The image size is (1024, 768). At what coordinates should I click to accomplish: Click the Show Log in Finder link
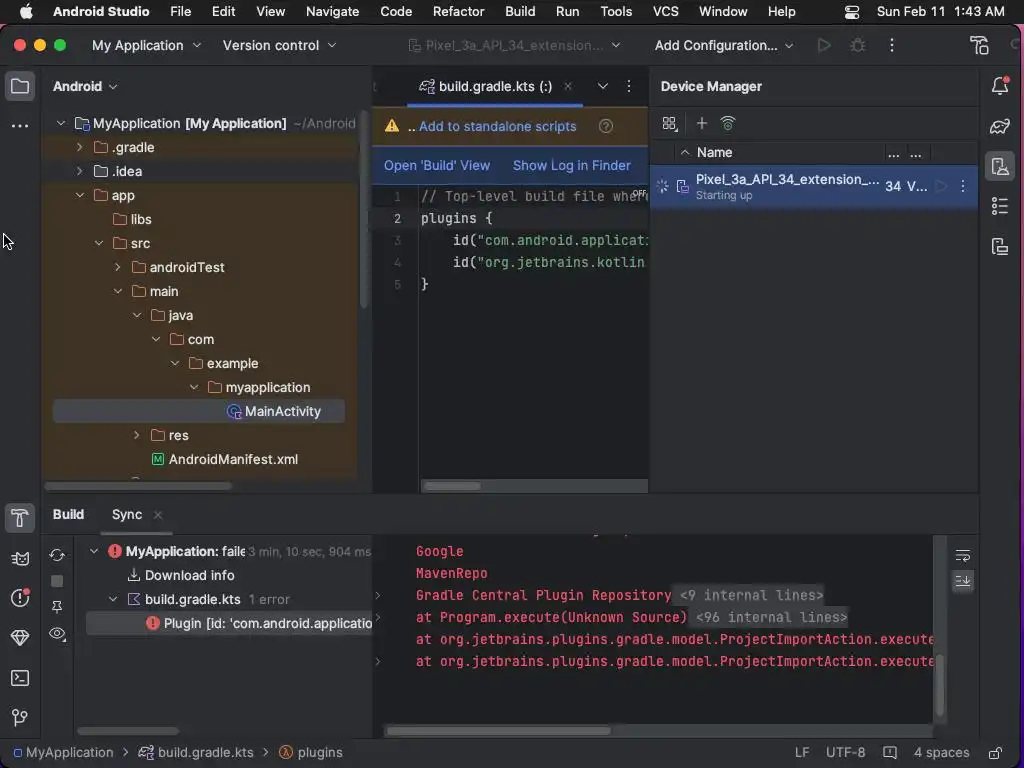[571, 165]
